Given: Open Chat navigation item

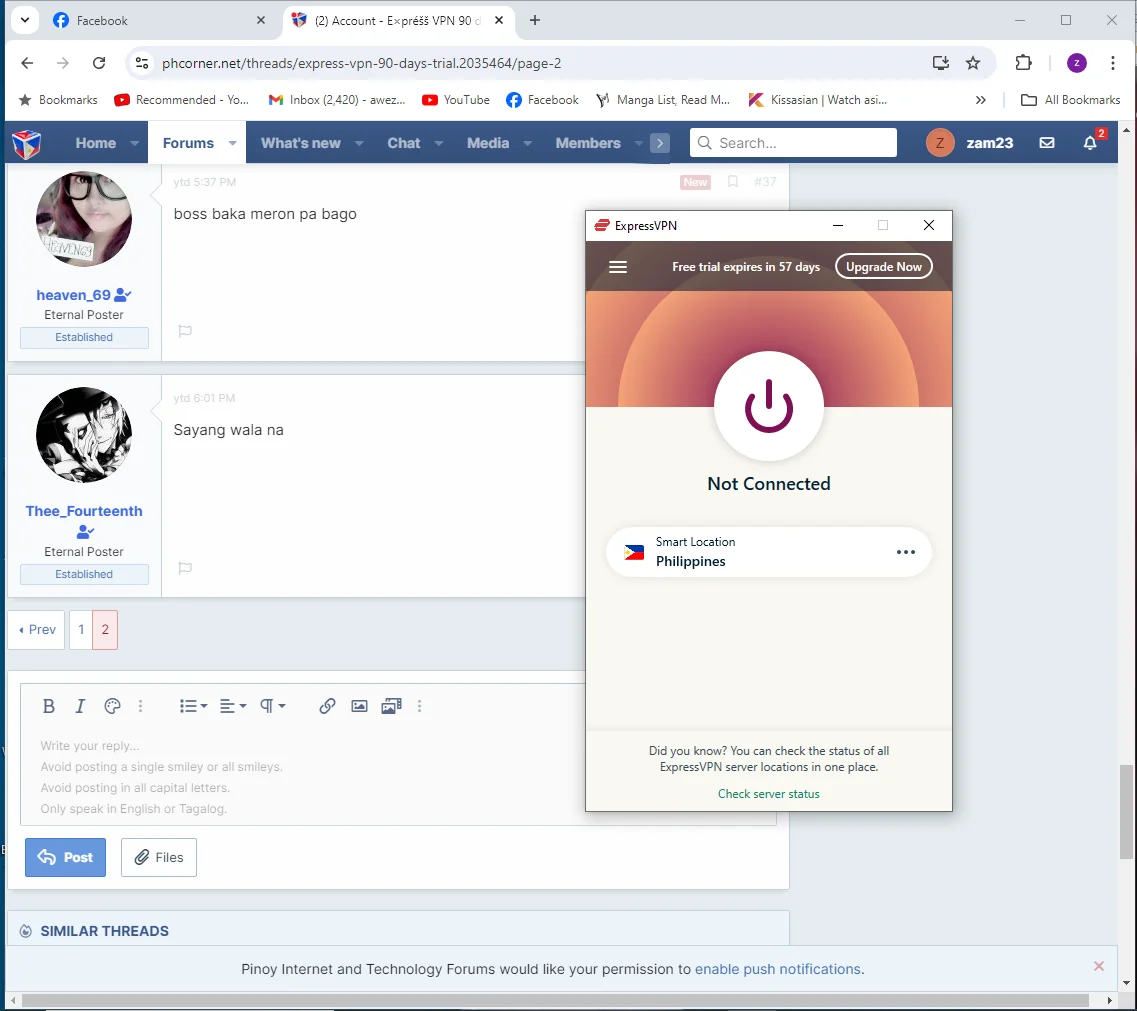Looking at the screenshot, I should [403, 144].
